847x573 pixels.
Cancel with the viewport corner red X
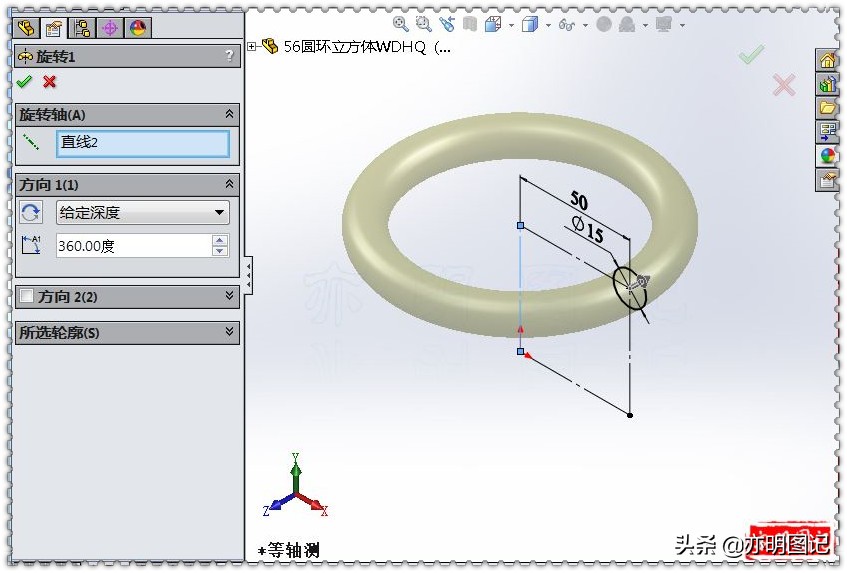(784, 85)
